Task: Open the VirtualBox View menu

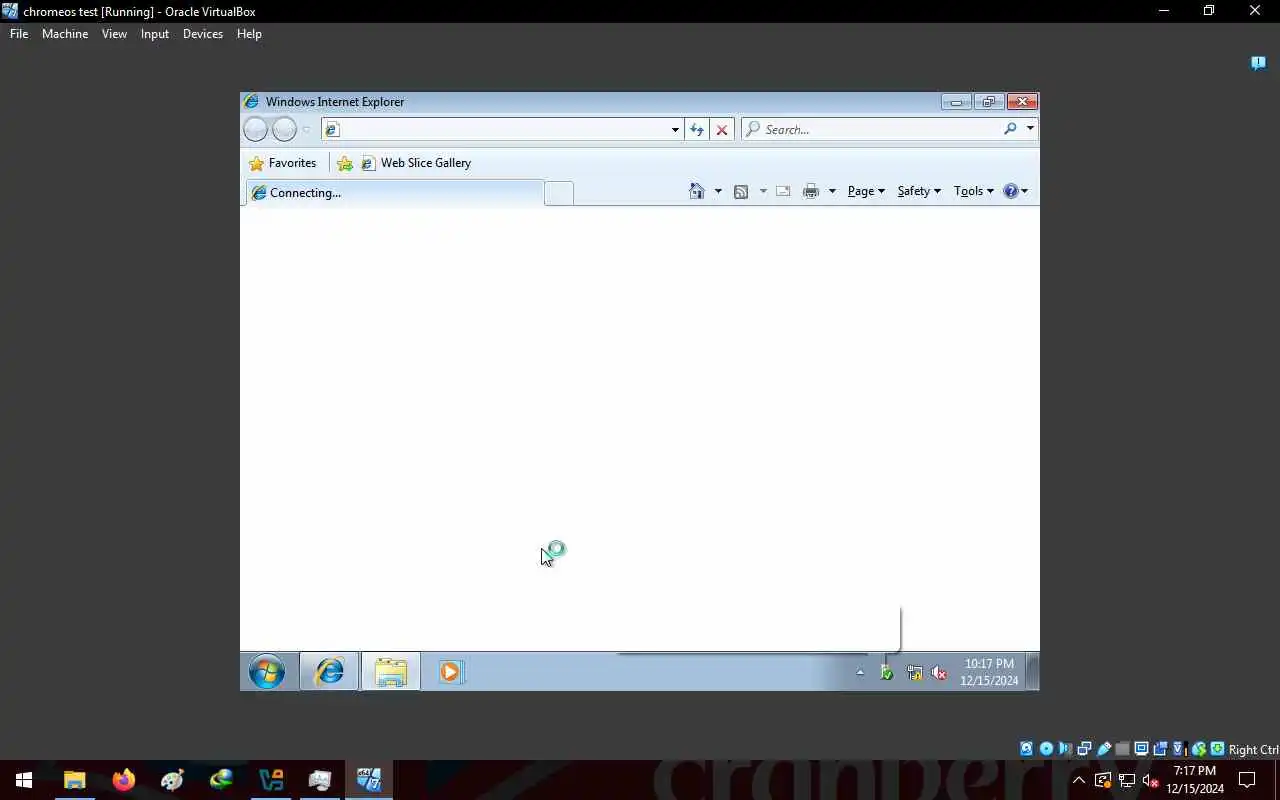Action: click(114, 33)
